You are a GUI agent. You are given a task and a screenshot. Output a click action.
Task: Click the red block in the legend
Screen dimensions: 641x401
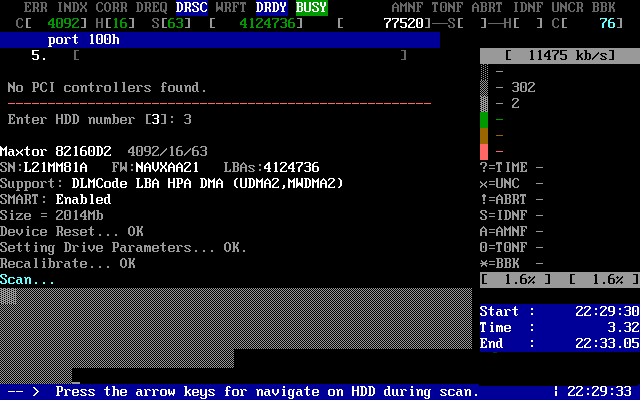point(485,150)
